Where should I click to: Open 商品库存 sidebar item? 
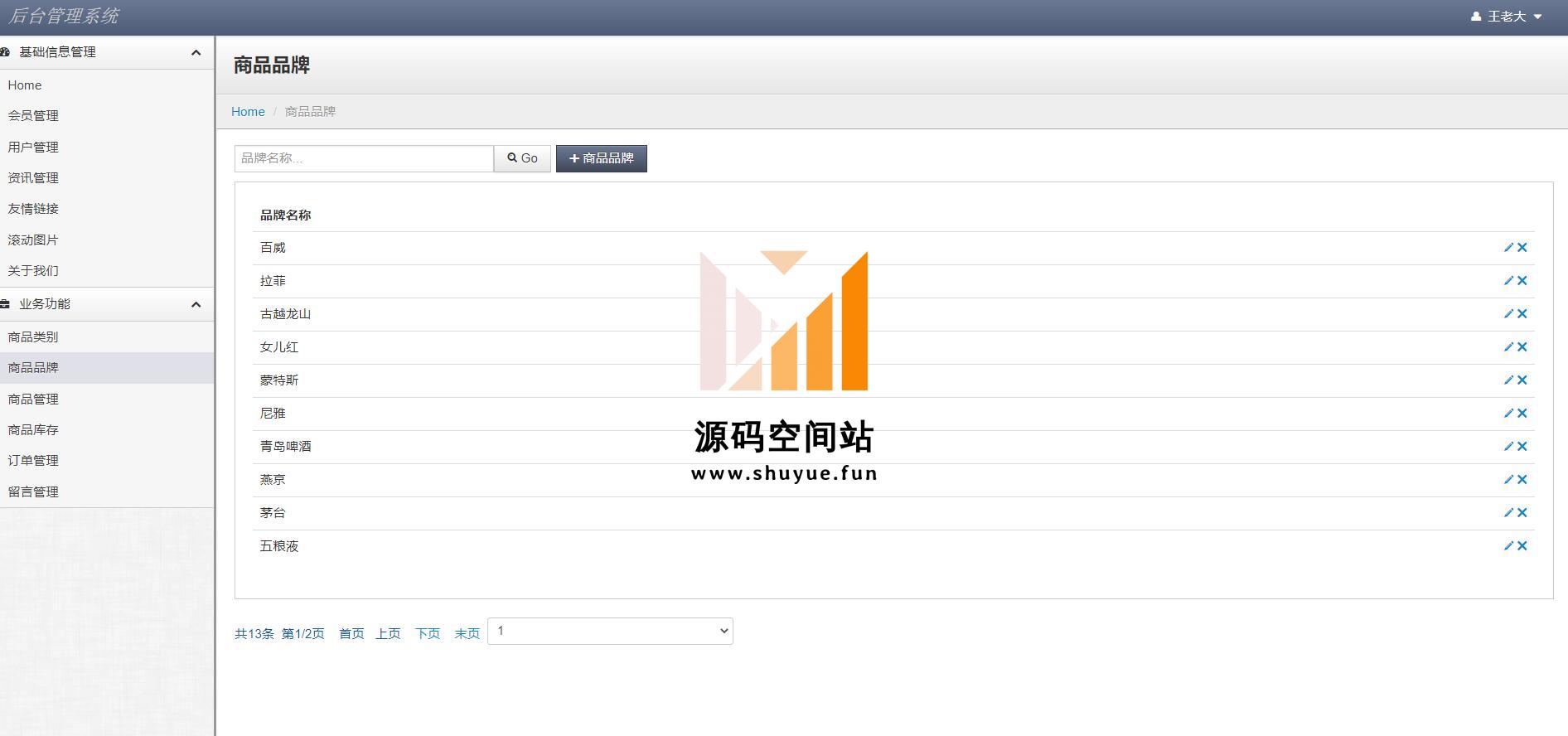click(33, 430)
